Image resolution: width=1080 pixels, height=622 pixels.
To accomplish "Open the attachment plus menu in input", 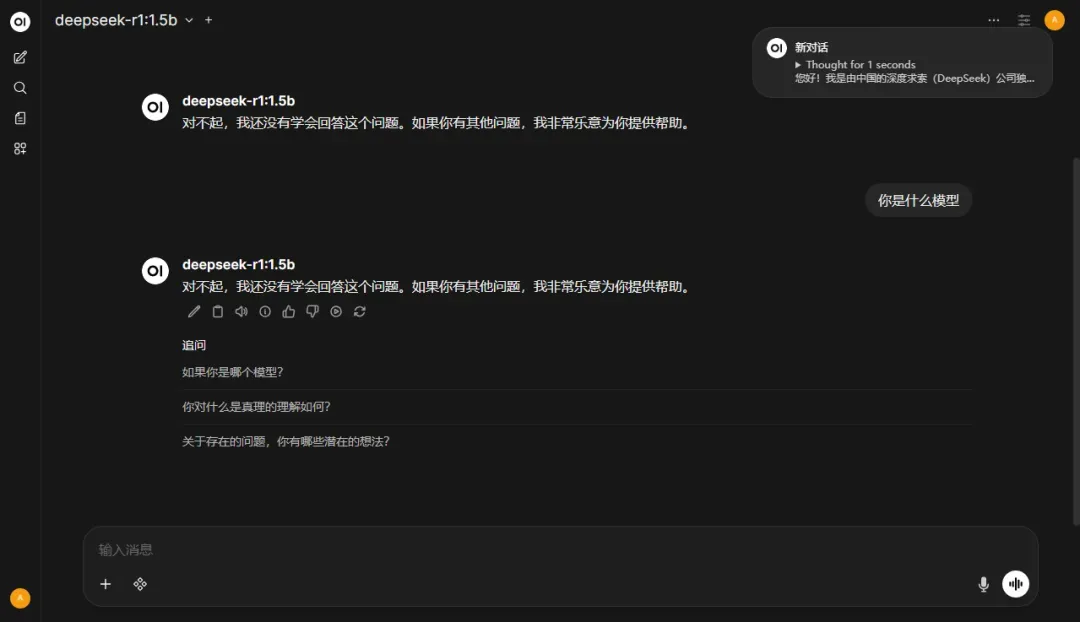I will [x=105, y=584].
